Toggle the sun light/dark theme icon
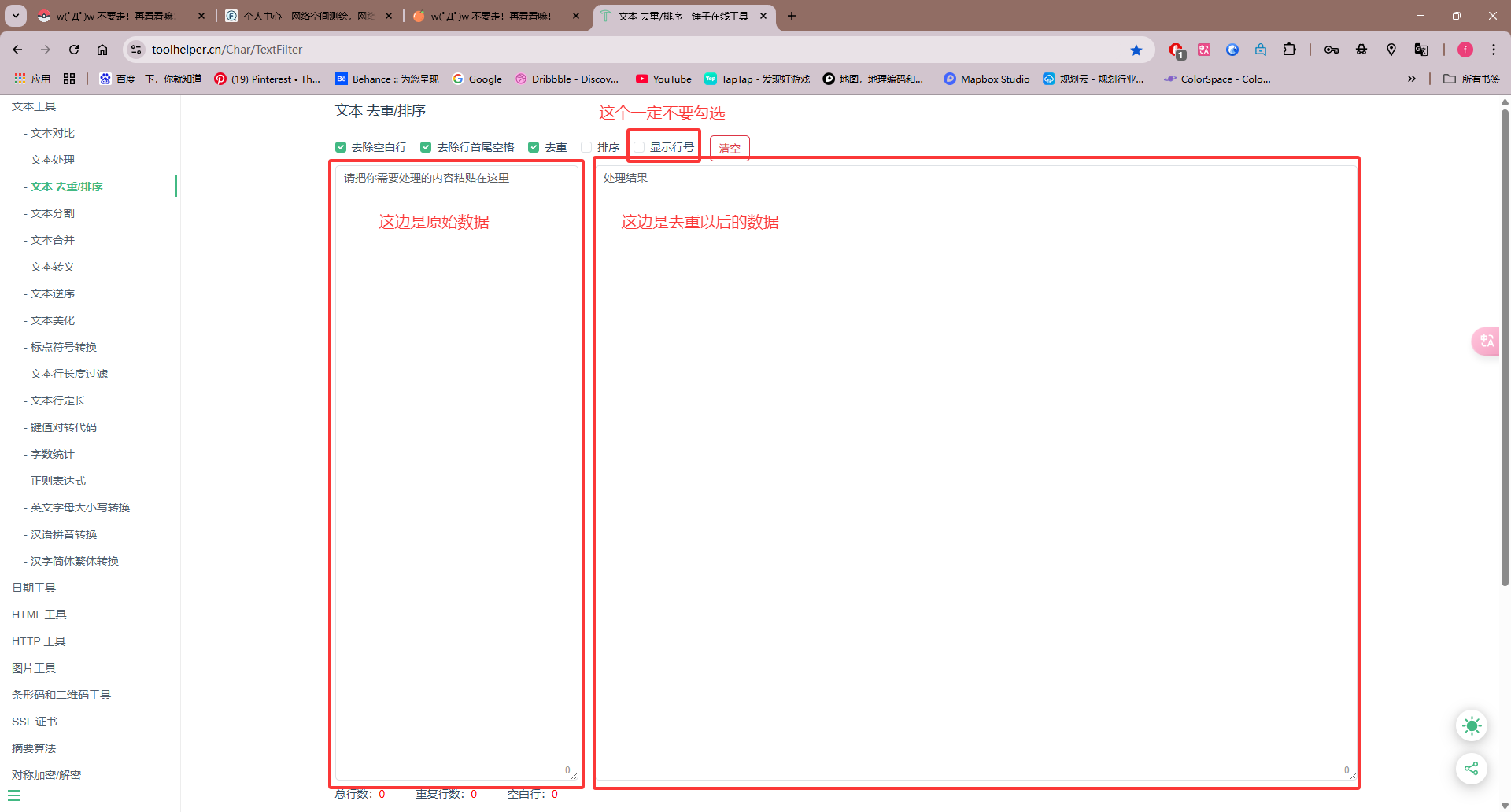Screen dimensions: 1511x812 [1471, 725]
